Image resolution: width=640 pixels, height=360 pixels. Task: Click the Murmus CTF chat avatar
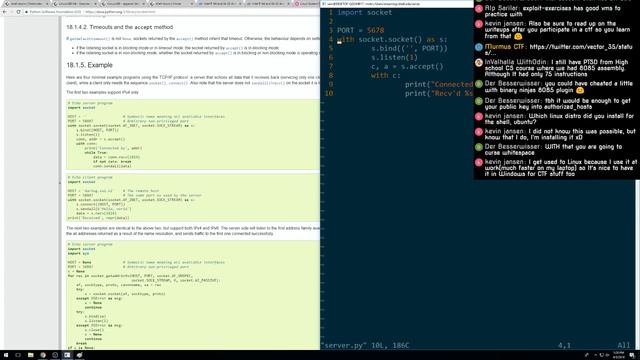pos(479,47)
